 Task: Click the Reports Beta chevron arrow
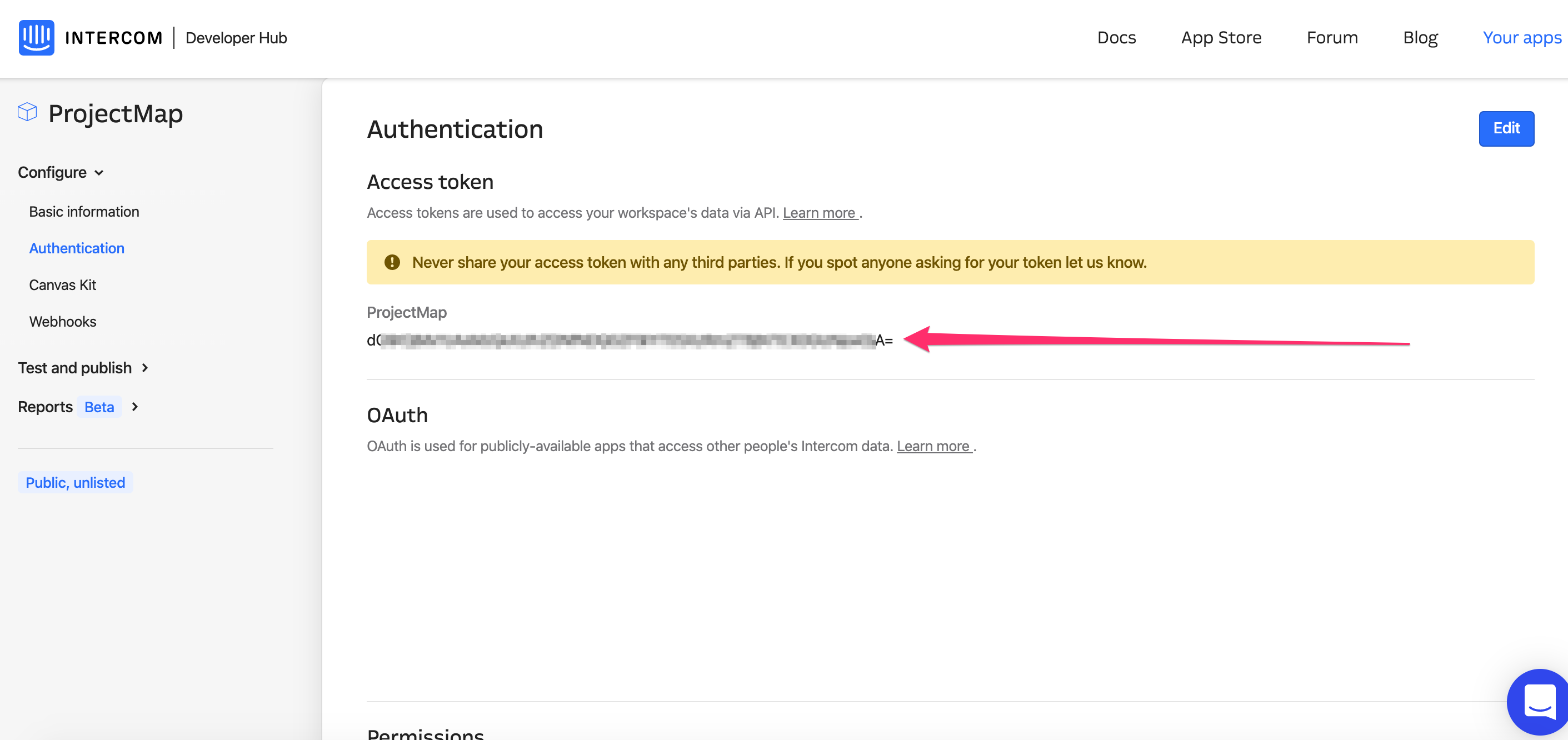coord(138,407)
